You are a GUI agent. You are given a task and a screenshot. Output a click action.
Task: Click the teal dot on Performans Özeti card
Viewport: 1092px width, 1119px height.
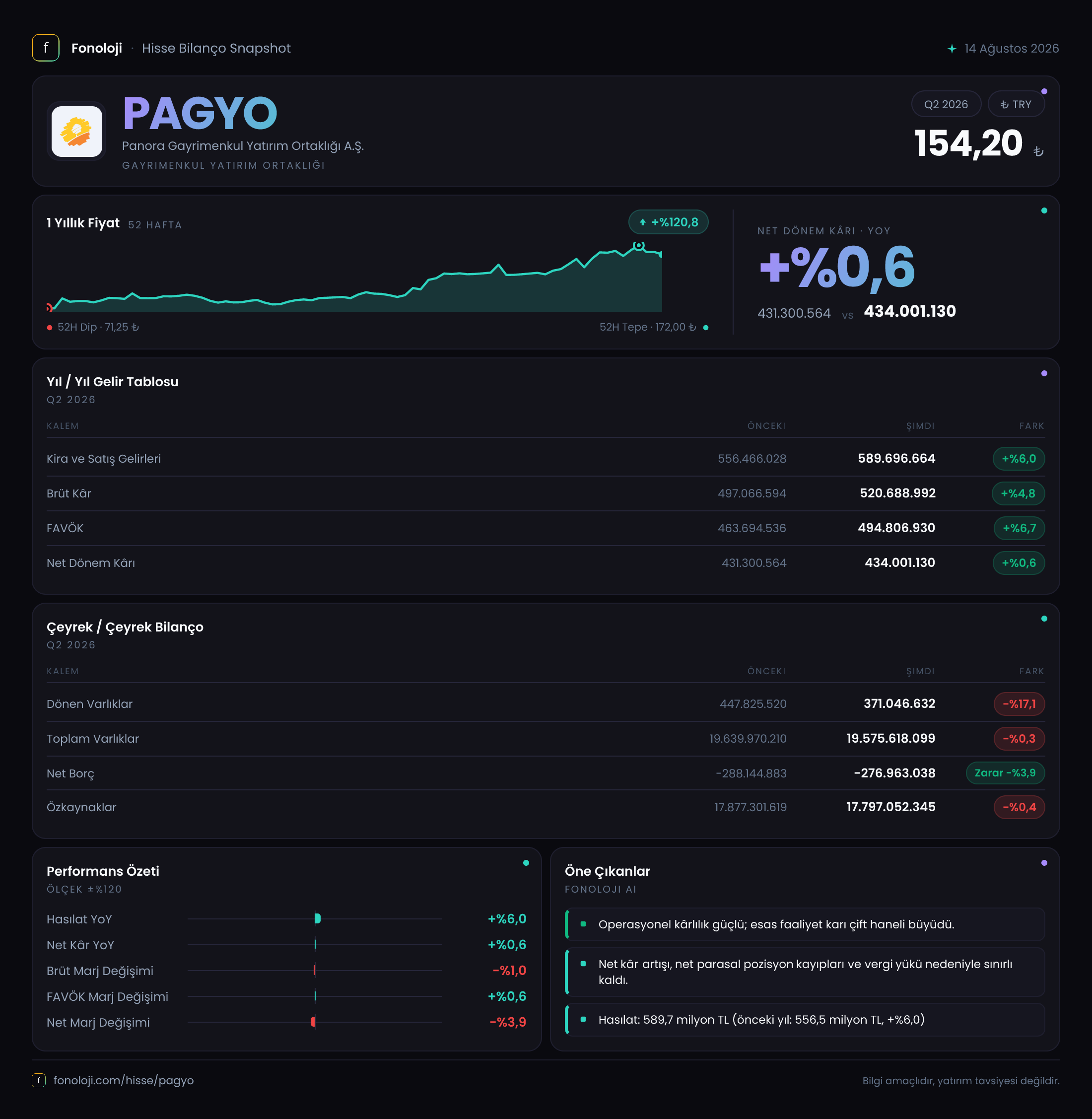pyautogui.click(x=526, y=863)
